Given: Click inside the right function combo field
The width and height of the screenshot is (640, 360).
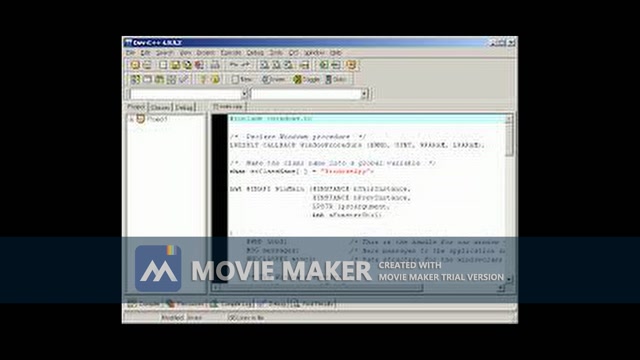Looking at the screenshot, I should [x=306, y=94].
